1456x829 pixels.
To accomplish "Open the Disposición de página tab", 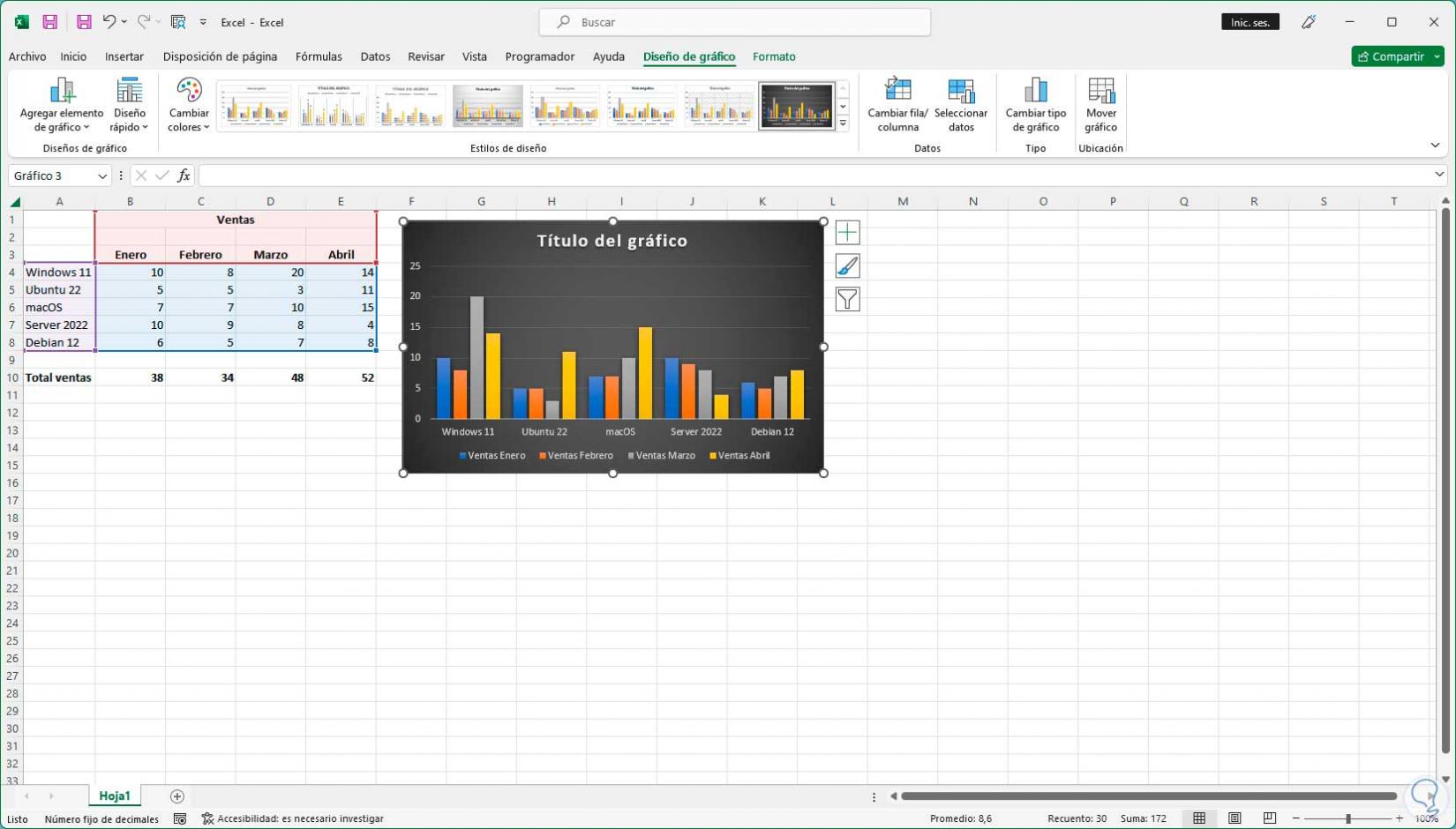I will point(220,56).
